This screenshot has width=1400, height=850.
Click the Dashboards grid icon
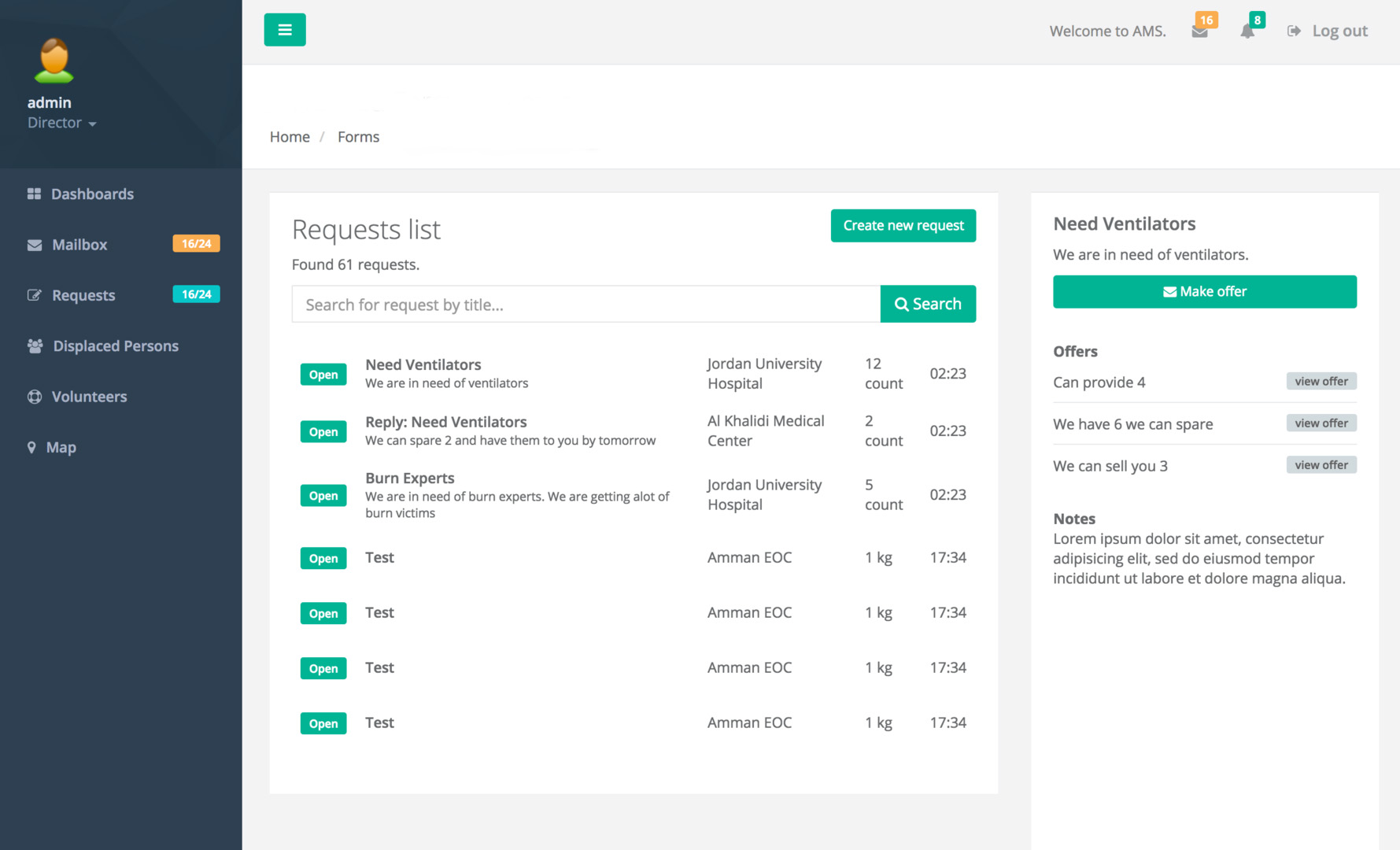[x=34, y=194]
